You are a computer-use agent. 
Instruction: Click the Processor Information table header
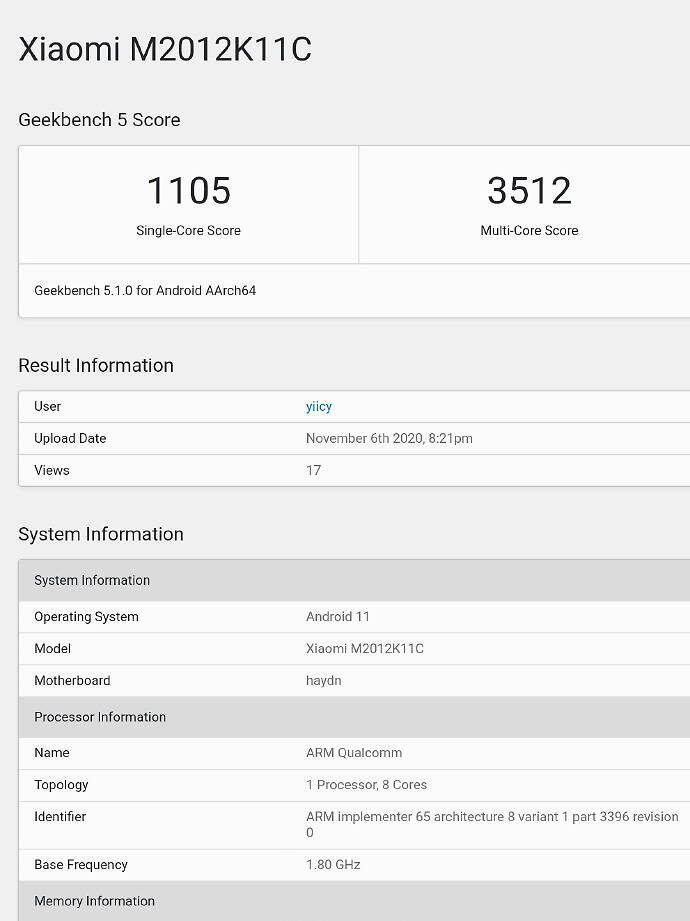coord(354,717)
